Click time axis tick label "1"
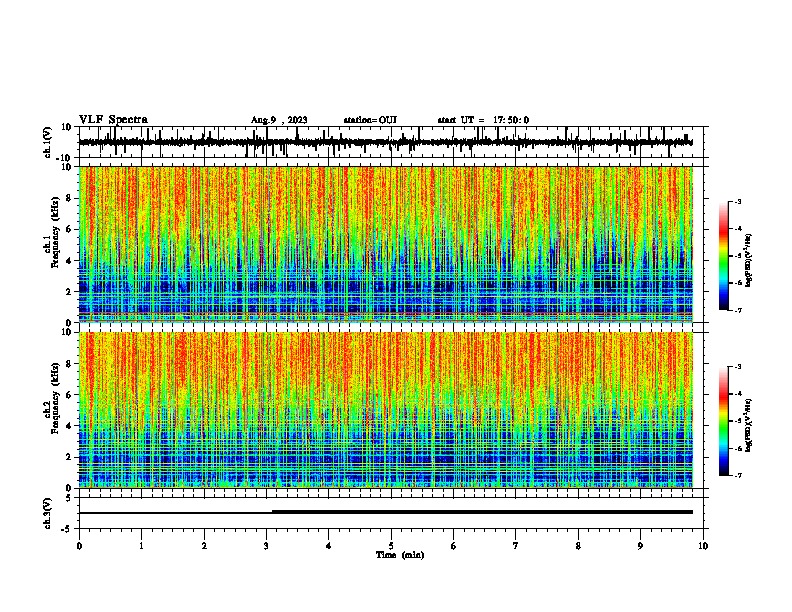The image size is (792, 612). pyautogui.click(x=141, y=546)
